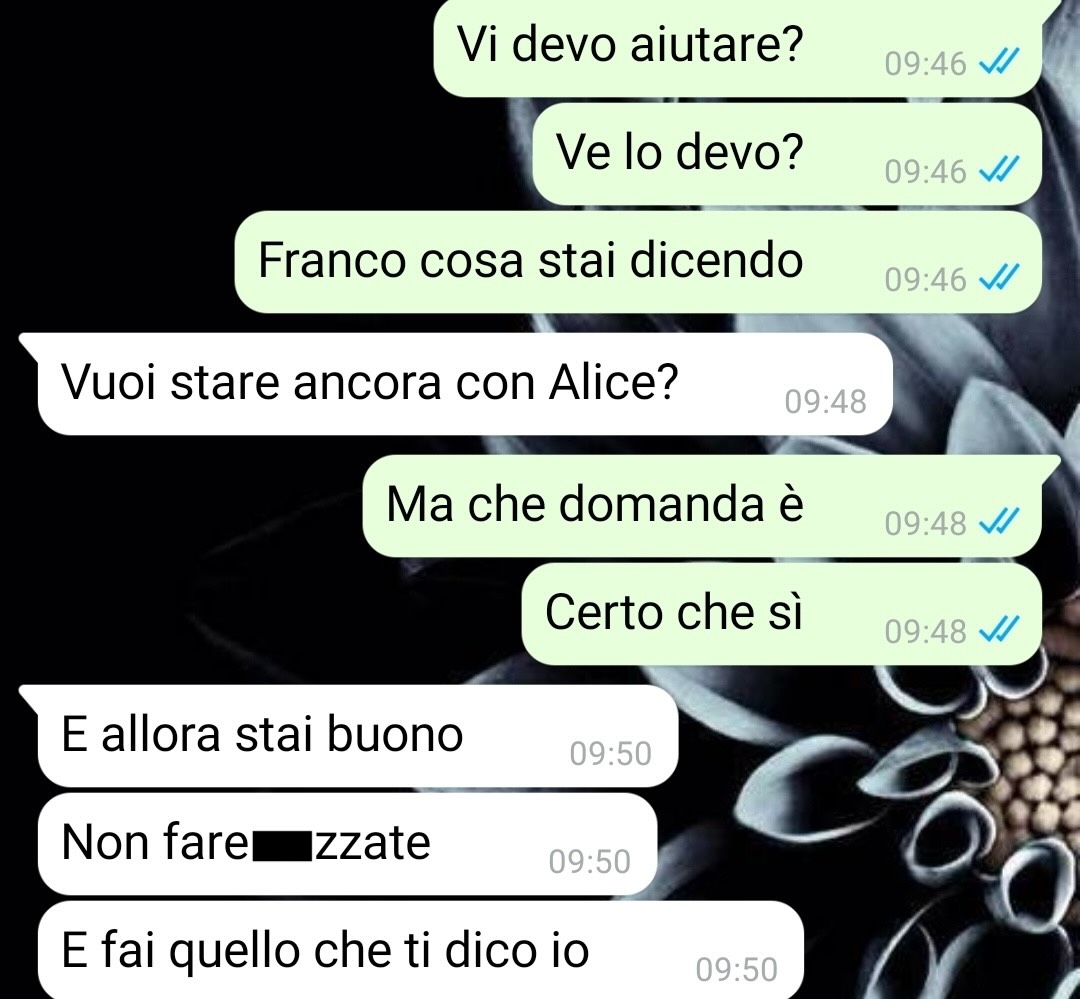Image resolution: width=1080 pixels, height=999 pixels.
Task: Tap the 09:46 timestamp on 'Vi devo aiutare?'
Action: point(926,64)
